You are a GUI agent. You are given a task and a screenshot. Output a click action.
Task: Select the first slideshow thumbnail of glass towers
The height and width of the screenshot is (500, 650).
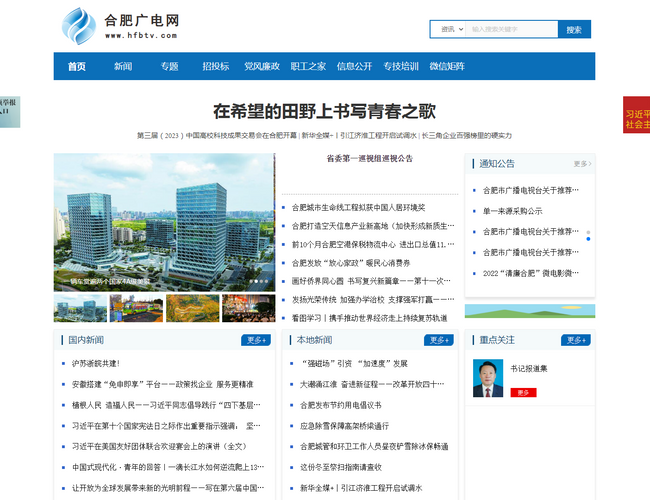pyautogui.click(x=80, y=308)
